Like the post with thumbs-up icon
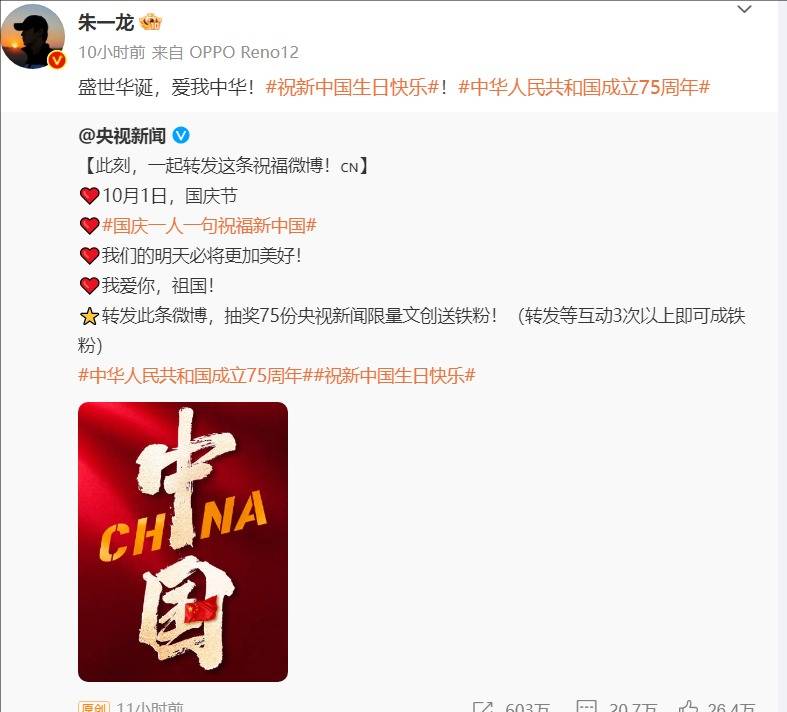Image resolution: width=787 pixels, height=712 pixels. (688, 706)
